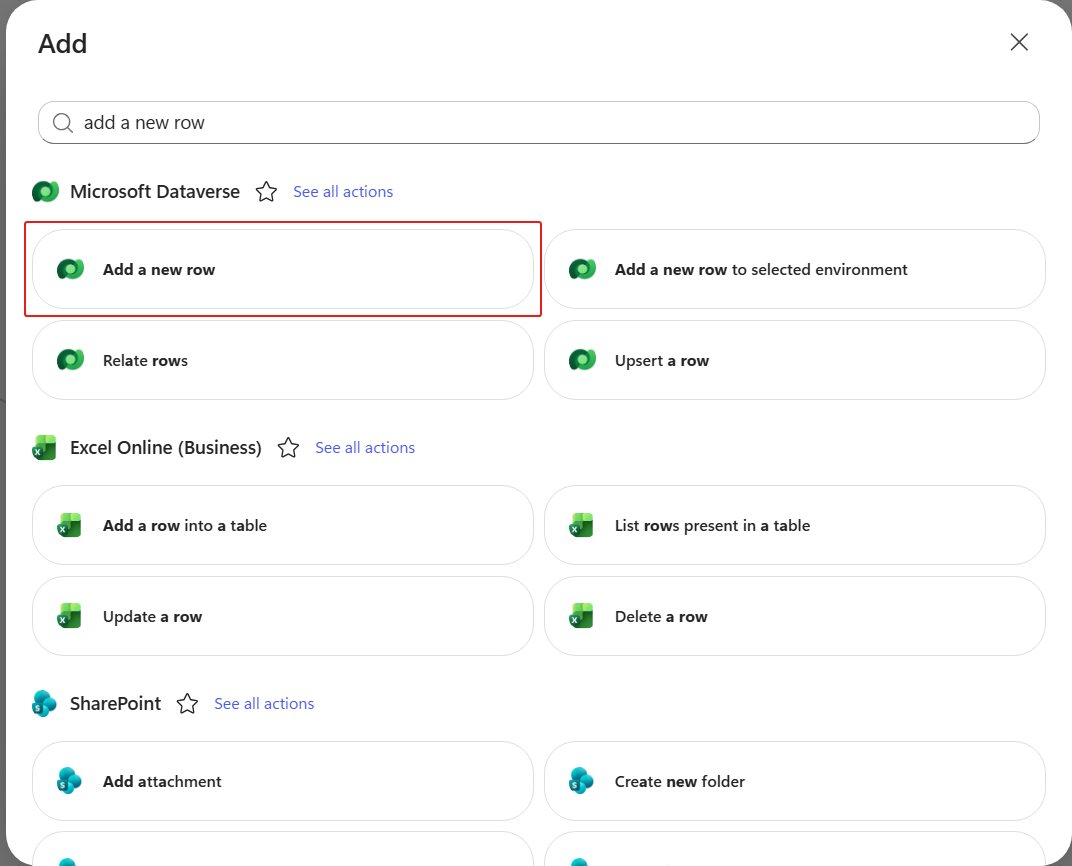The height and width of the screenshot is (866, 1072).
Task: Close the Add dialog
Action: (1019, 42)
